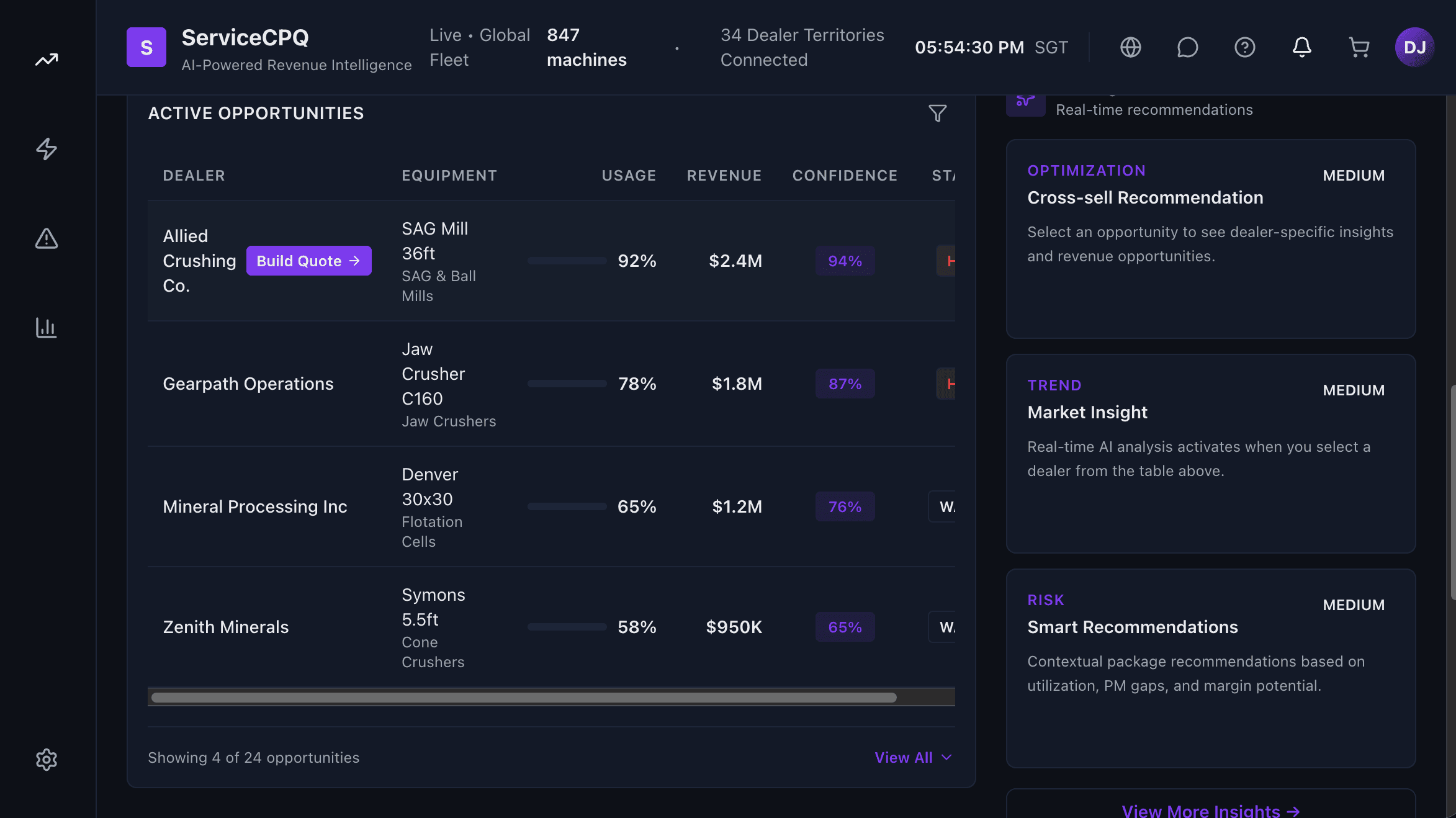
Task: Select the Mineral Processing Inc dealer row
Action: tap(551, 507)
